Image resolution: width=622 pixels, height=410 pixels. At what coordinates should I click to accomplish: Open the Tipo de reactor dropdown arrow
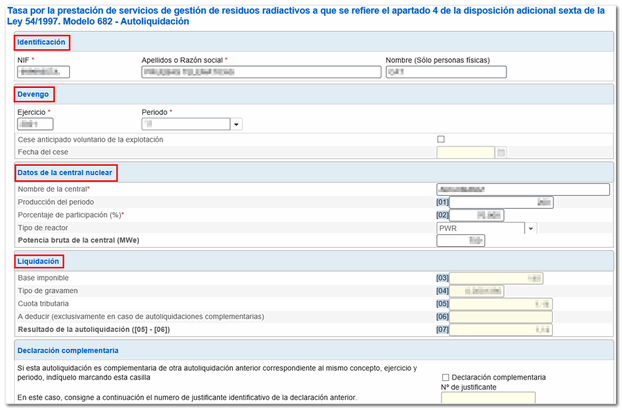531,228
